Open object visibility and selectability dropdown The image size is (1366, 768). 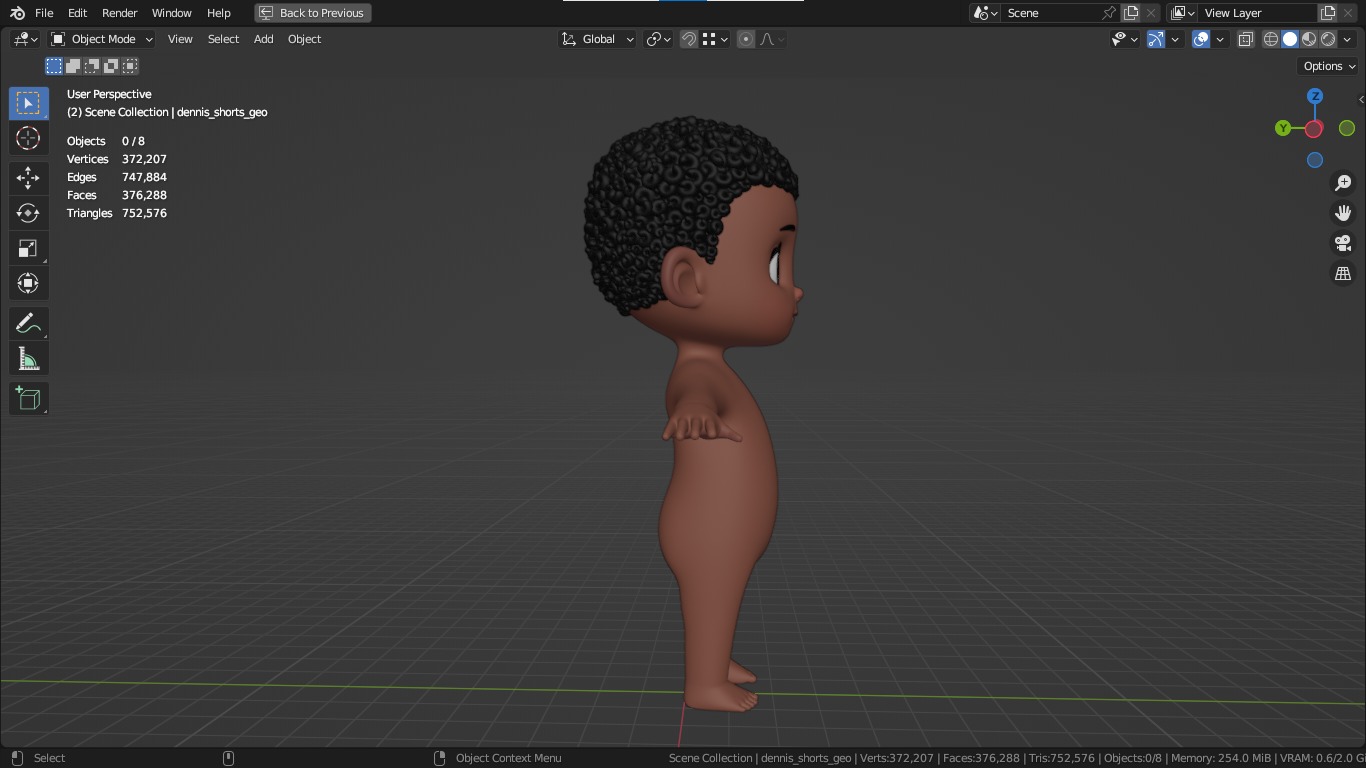click(1125, 39)
